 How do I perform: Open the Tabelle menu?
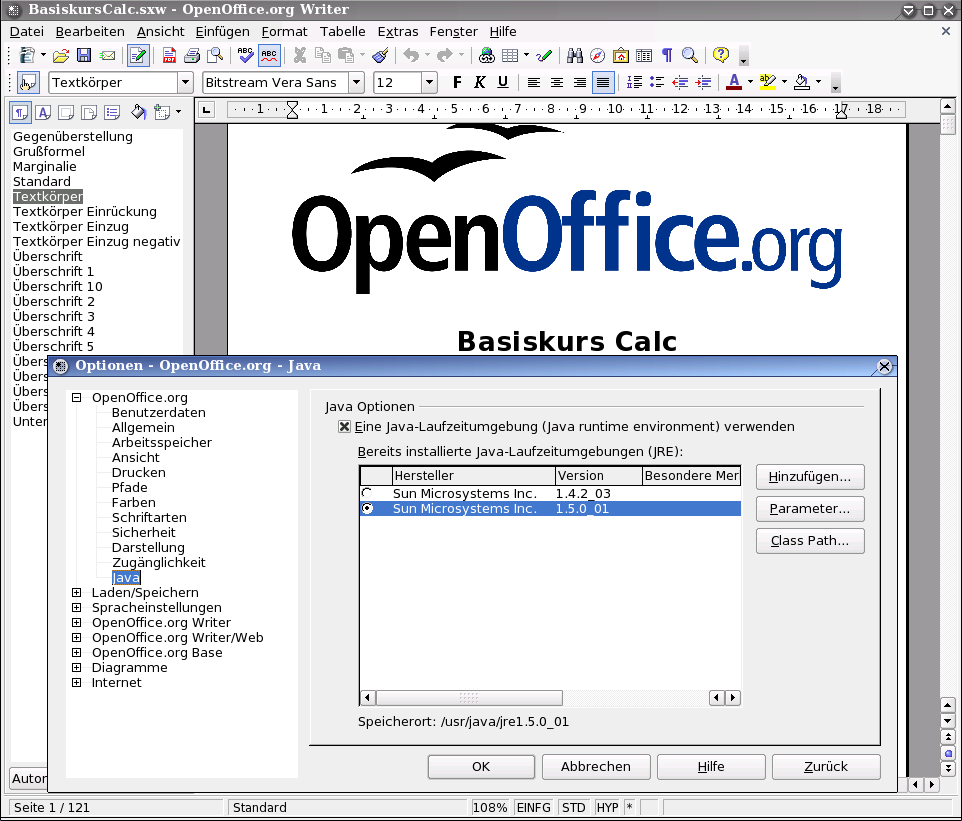(x=342, y=31)
